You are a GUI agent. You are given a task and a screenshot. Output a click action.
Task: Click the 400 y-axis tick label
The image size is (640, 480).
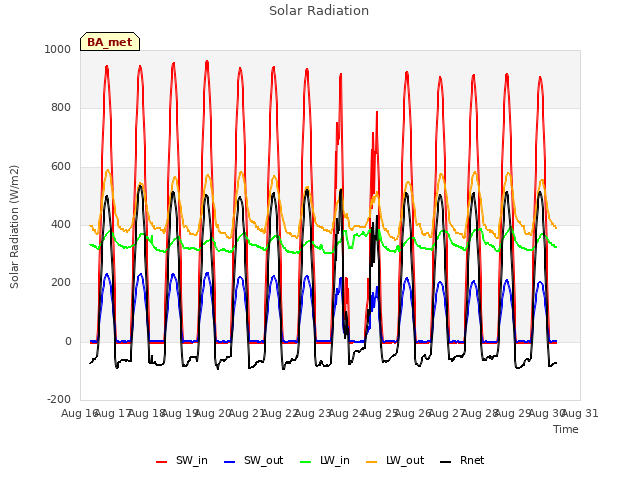coord(61,224)
